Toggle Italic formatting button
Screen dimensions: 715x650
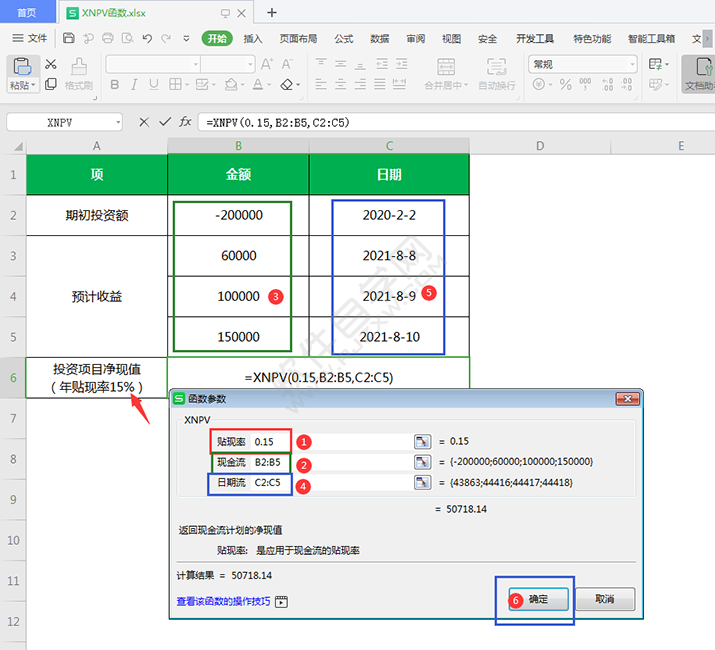(x=134, y=84)
